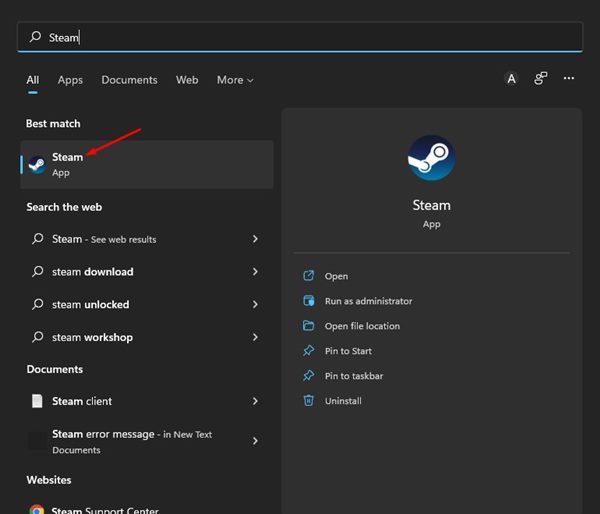Click the Open file location folder icon
Screen dimensions: 600x514
308,326
